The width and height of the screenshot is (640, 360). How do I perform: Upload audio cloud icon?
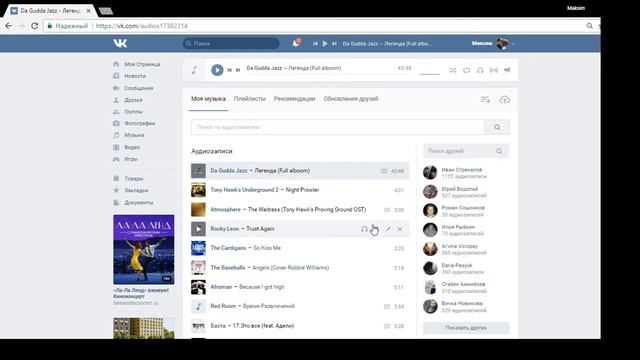(x=505, y=100)
